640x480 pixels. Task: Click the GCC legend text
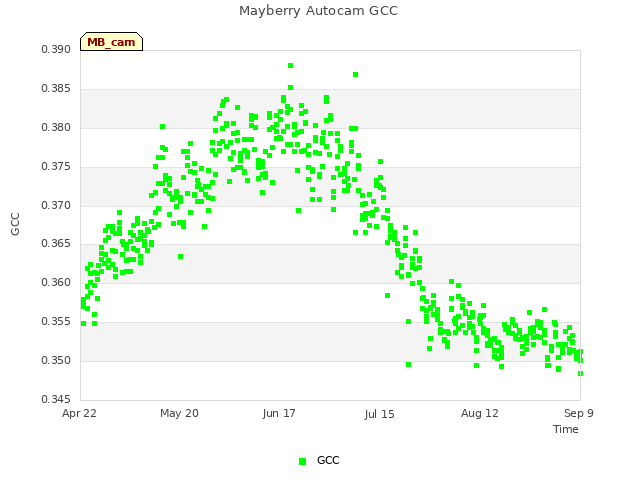(x=328, y=460)
